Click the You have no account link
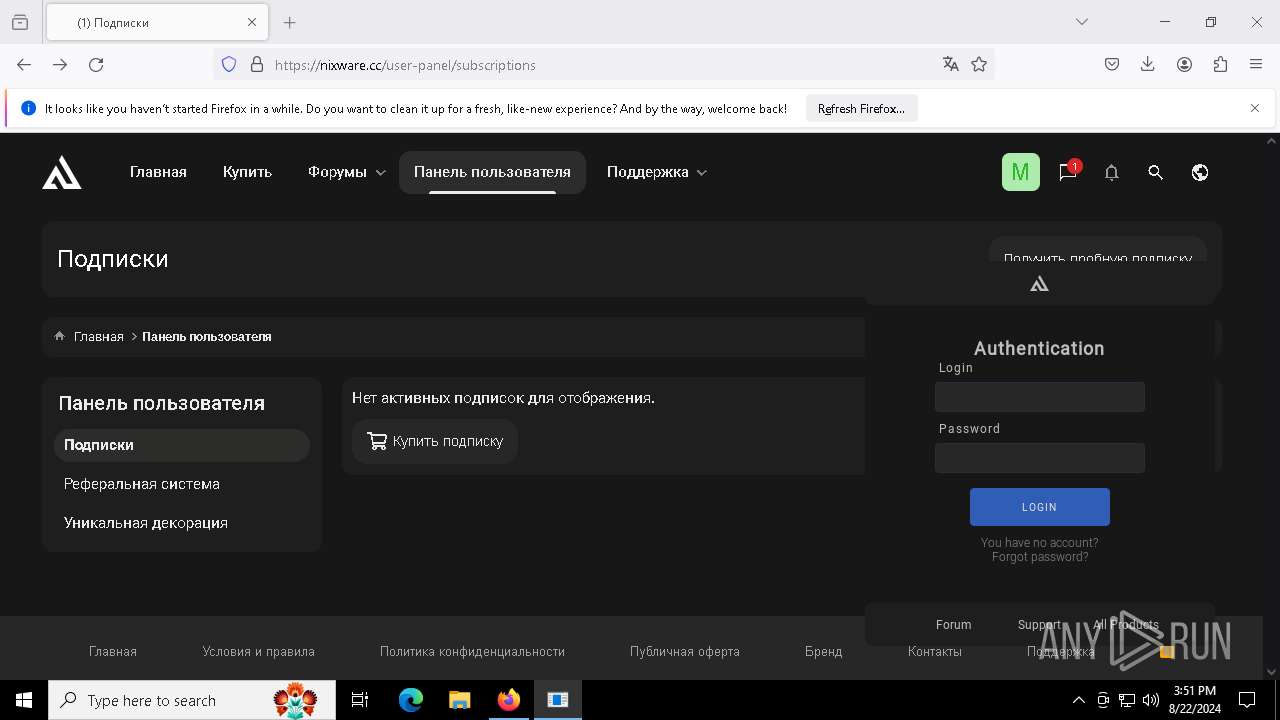Viewport: 1280px width, 720px height. coord(1039,543)
